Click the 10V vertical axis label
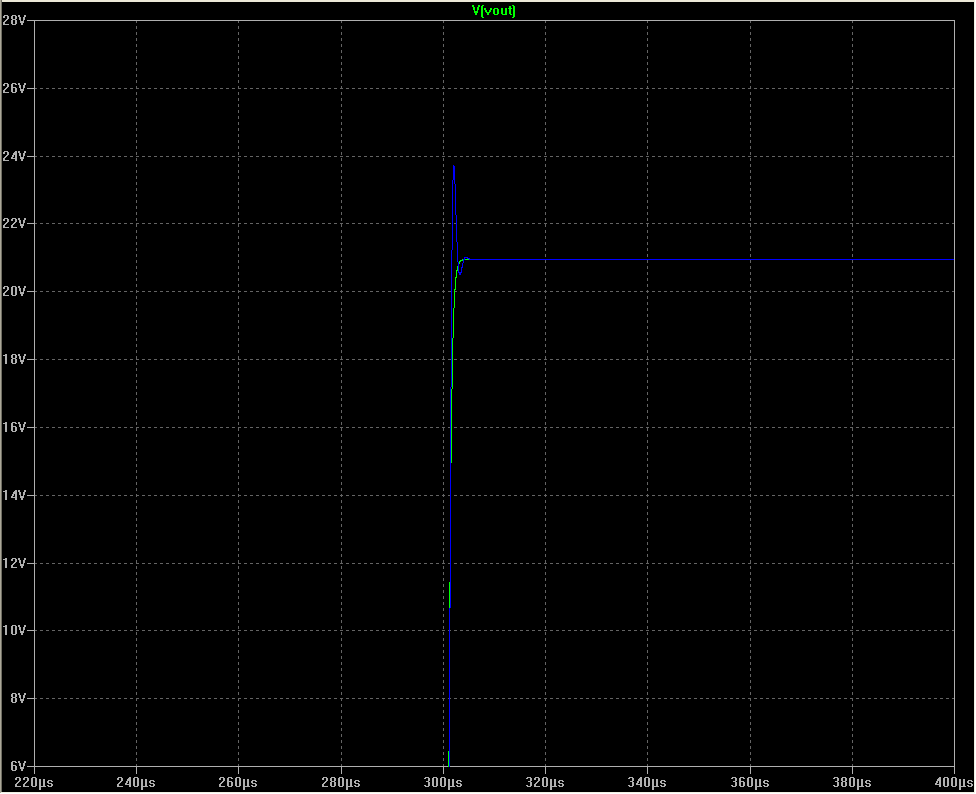 tap(14, 630)
